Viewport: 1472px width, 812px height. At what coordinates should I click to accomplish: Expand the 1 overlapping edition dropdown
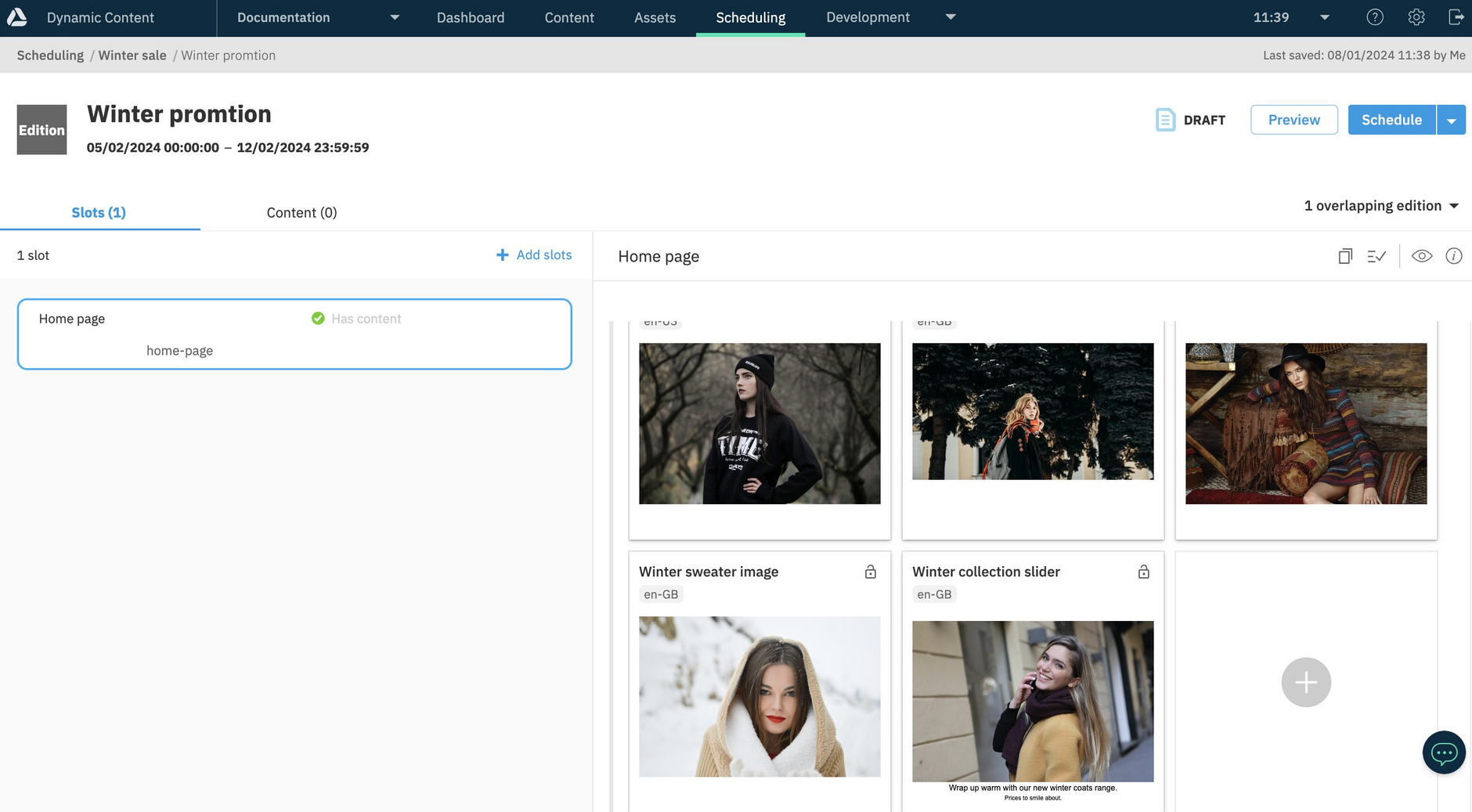[x=1381, y=206]
